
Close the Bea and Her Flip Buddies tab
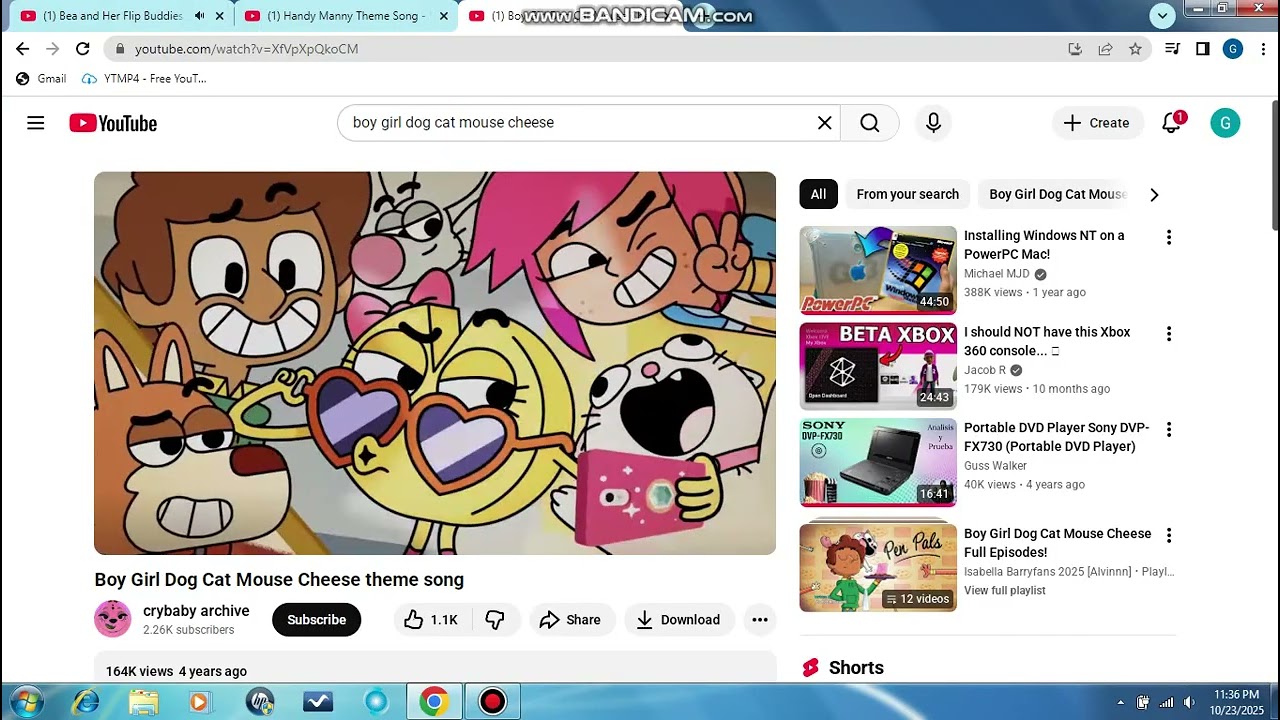click(219, 16)
